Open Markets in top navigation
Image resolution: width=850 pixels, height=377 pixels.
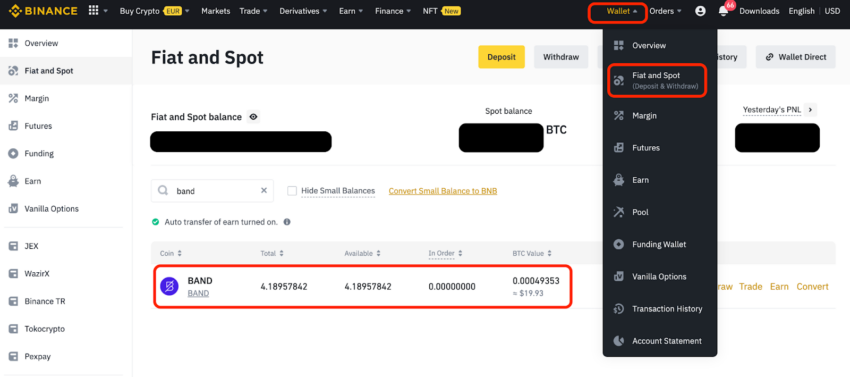pyautogui.click(x=216, y=11)
